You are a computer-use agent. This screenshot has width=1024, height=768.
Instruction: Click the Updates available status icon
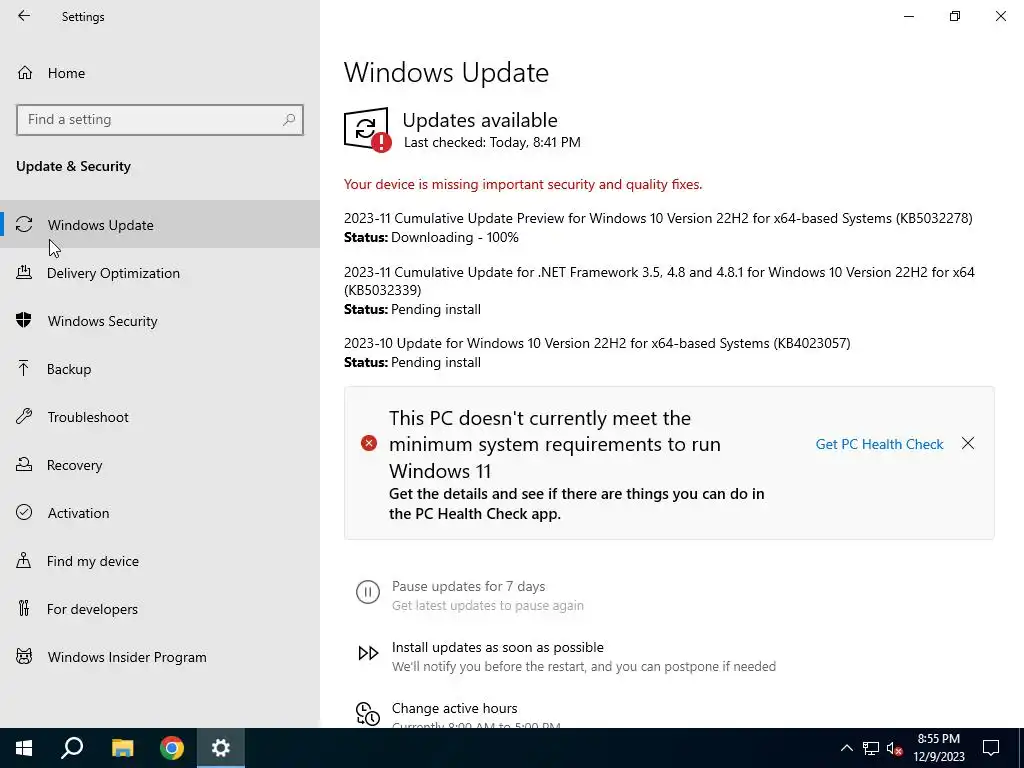pos(367,129)
